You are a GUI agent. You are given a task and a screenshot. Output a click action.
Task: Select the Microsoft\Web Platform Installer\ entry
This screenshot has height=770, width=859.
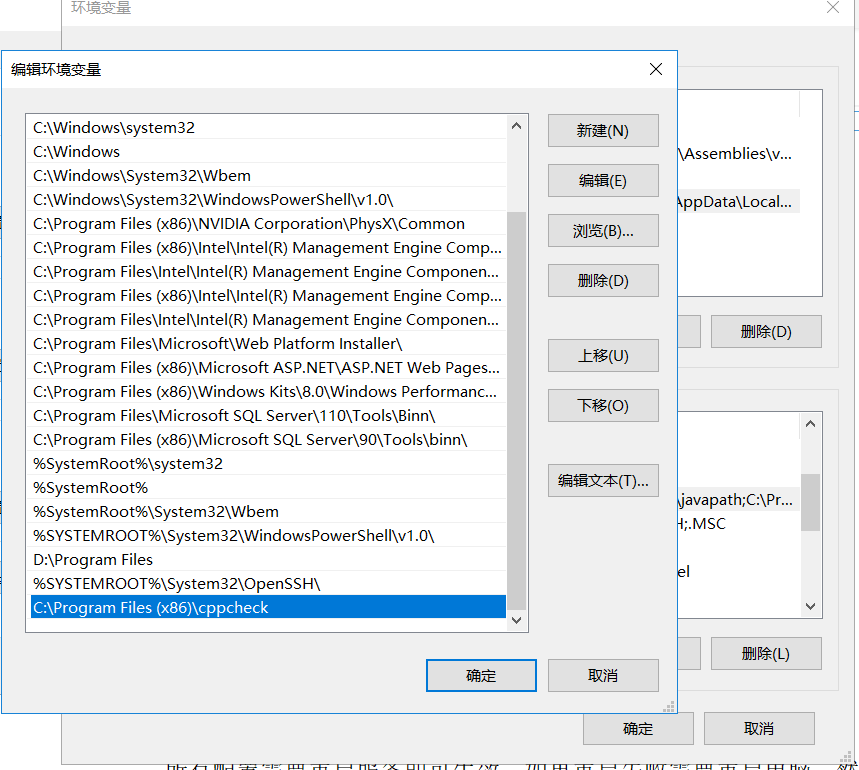pyautogui.click(x=267, y=344)
